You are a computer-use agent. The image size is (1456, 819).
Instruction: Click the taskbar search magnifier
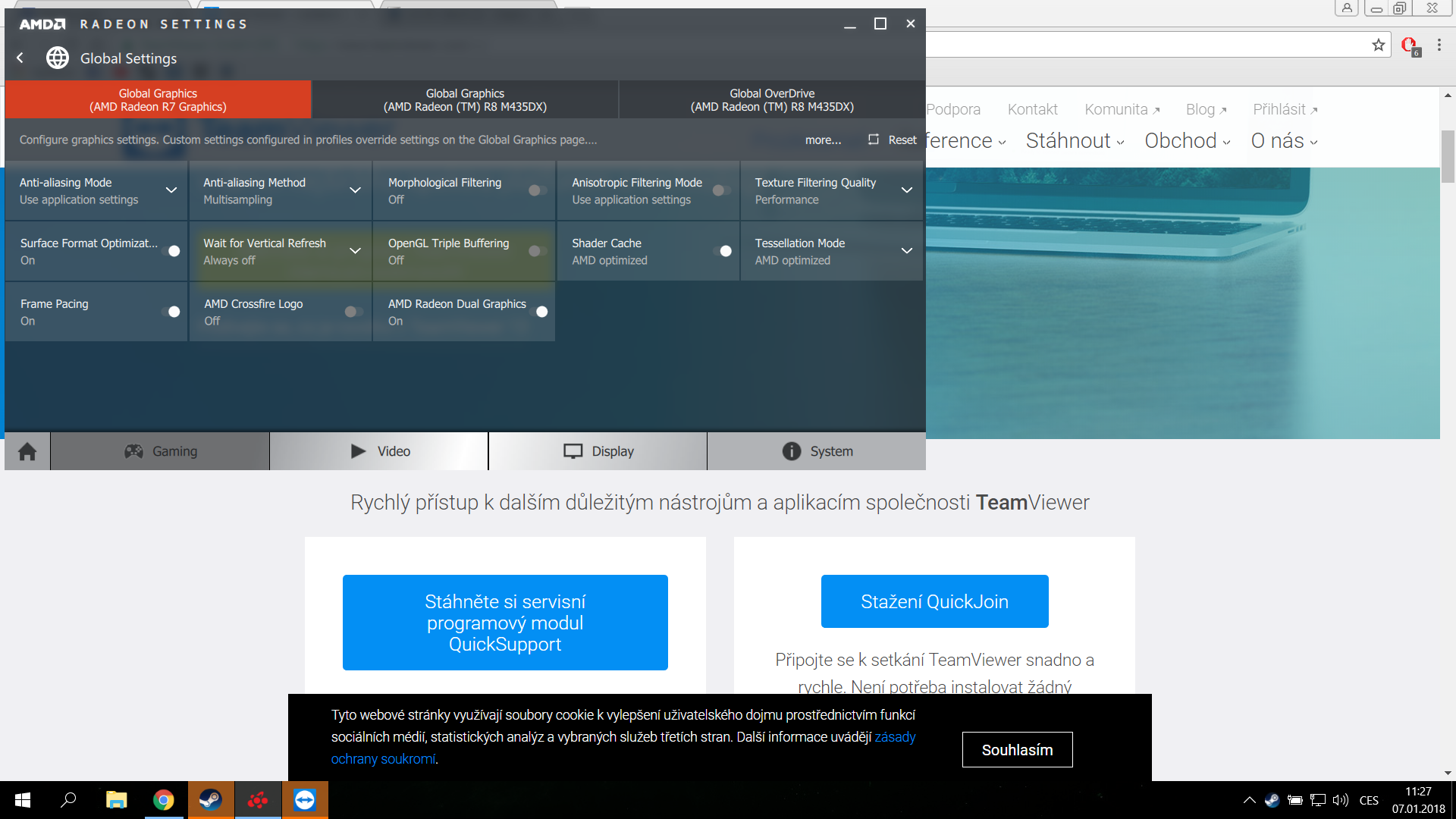point(69,800)
